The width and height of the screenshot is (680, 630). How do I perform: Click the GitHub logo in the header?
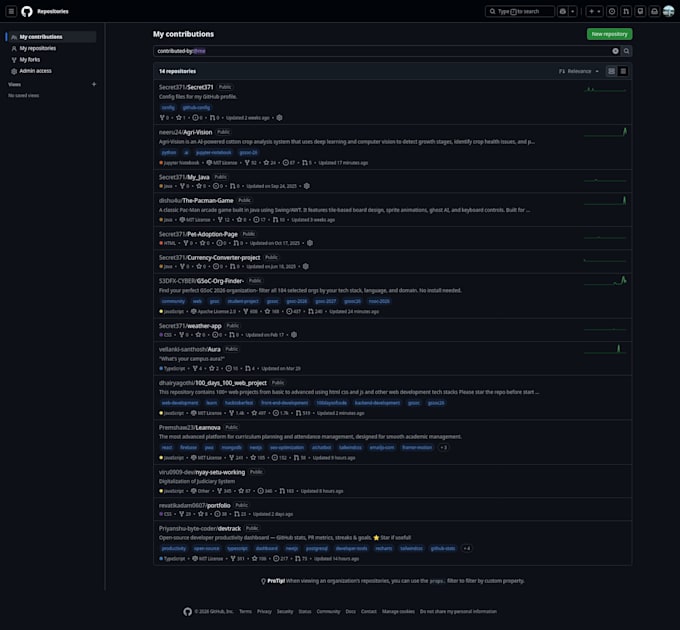click(x=27, y=11)
